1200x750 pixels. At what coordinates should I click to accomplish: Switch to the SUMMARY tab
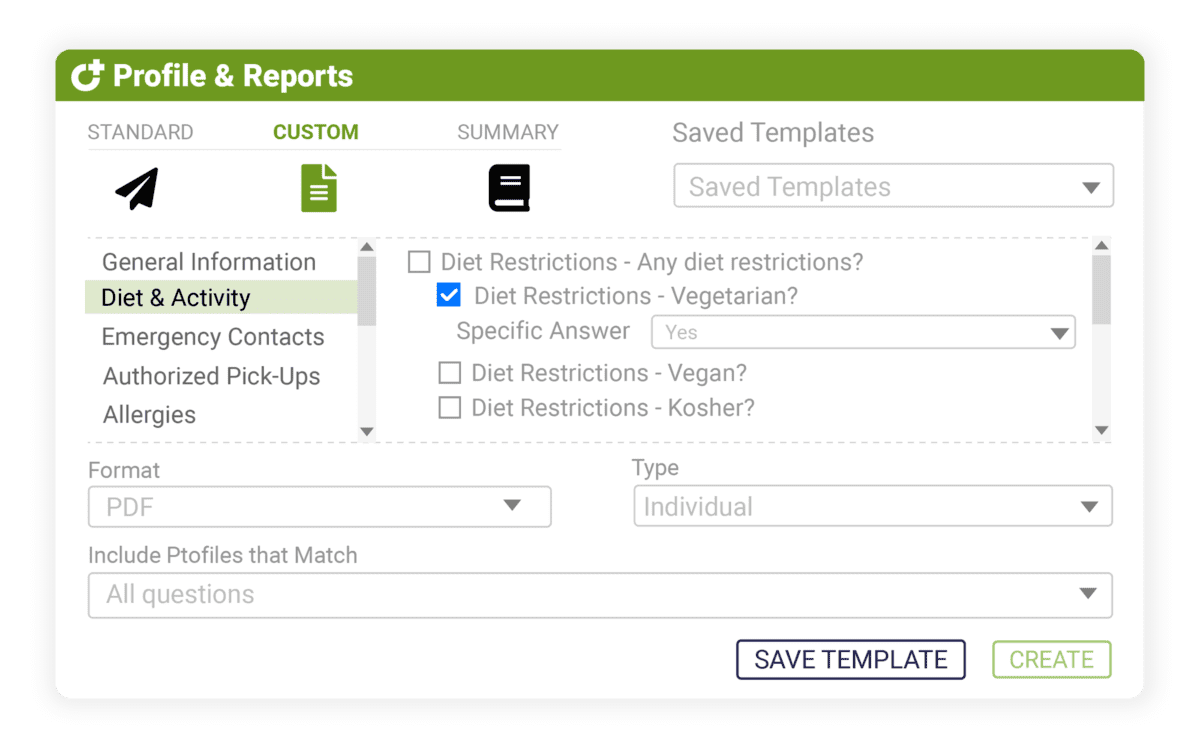point(507,131)
